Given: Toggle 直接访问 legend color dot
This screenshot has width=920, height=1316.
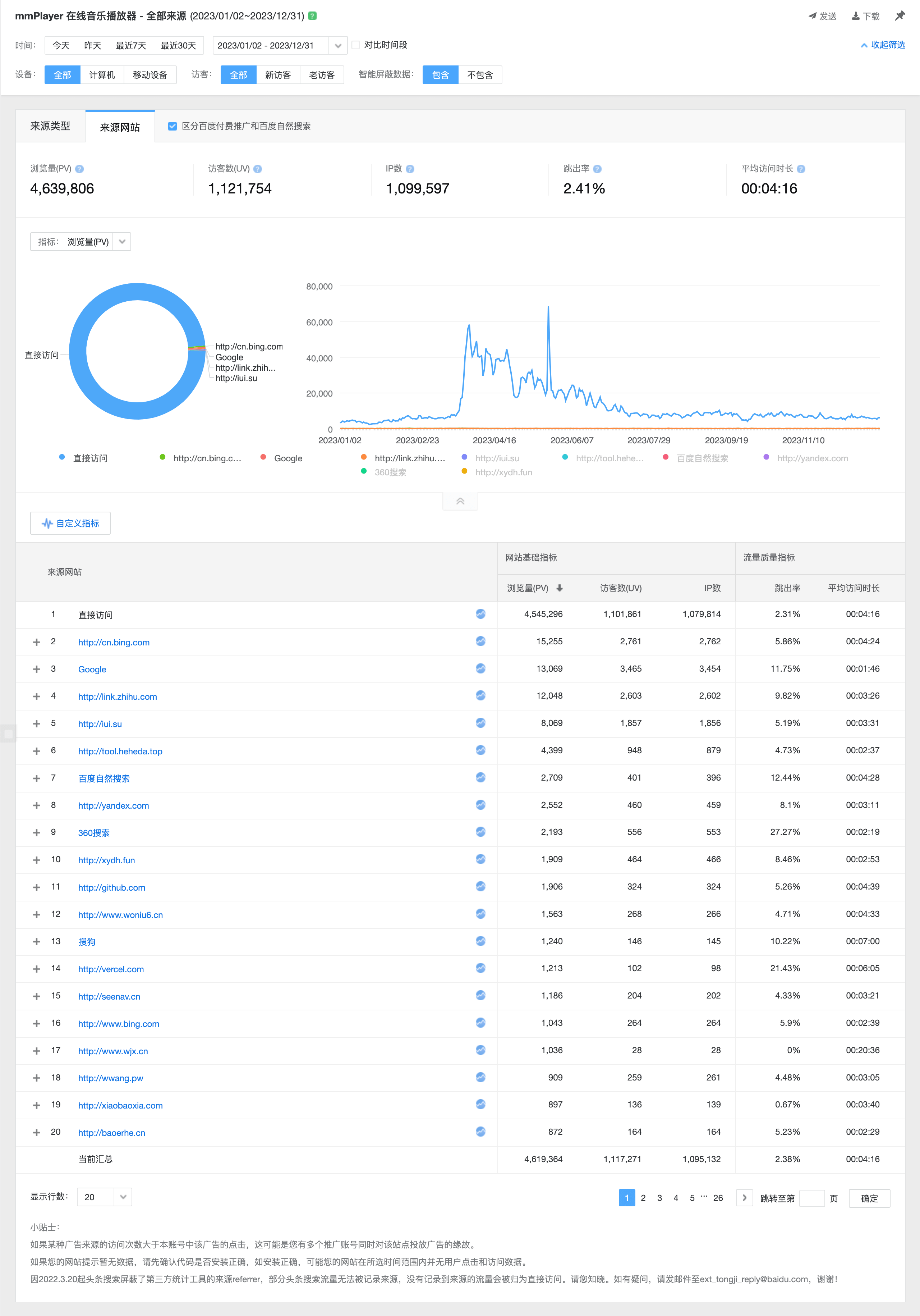Looking at the screenshot, I should (x=62, y=457).
